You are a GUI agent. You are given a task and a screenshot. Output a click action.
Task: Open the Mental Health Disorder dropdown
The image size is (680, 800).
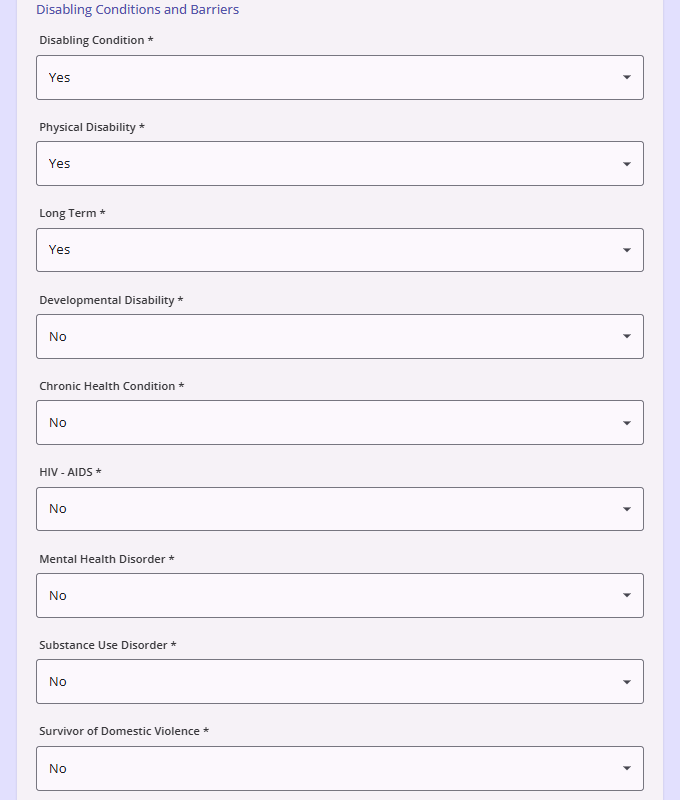point(340,595)
